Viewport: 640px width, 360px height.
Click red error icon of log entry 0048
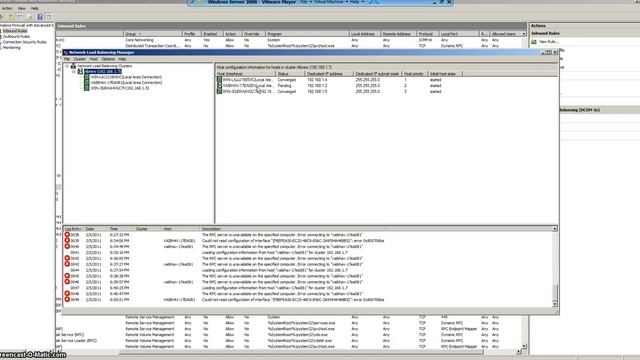point(67,293)
